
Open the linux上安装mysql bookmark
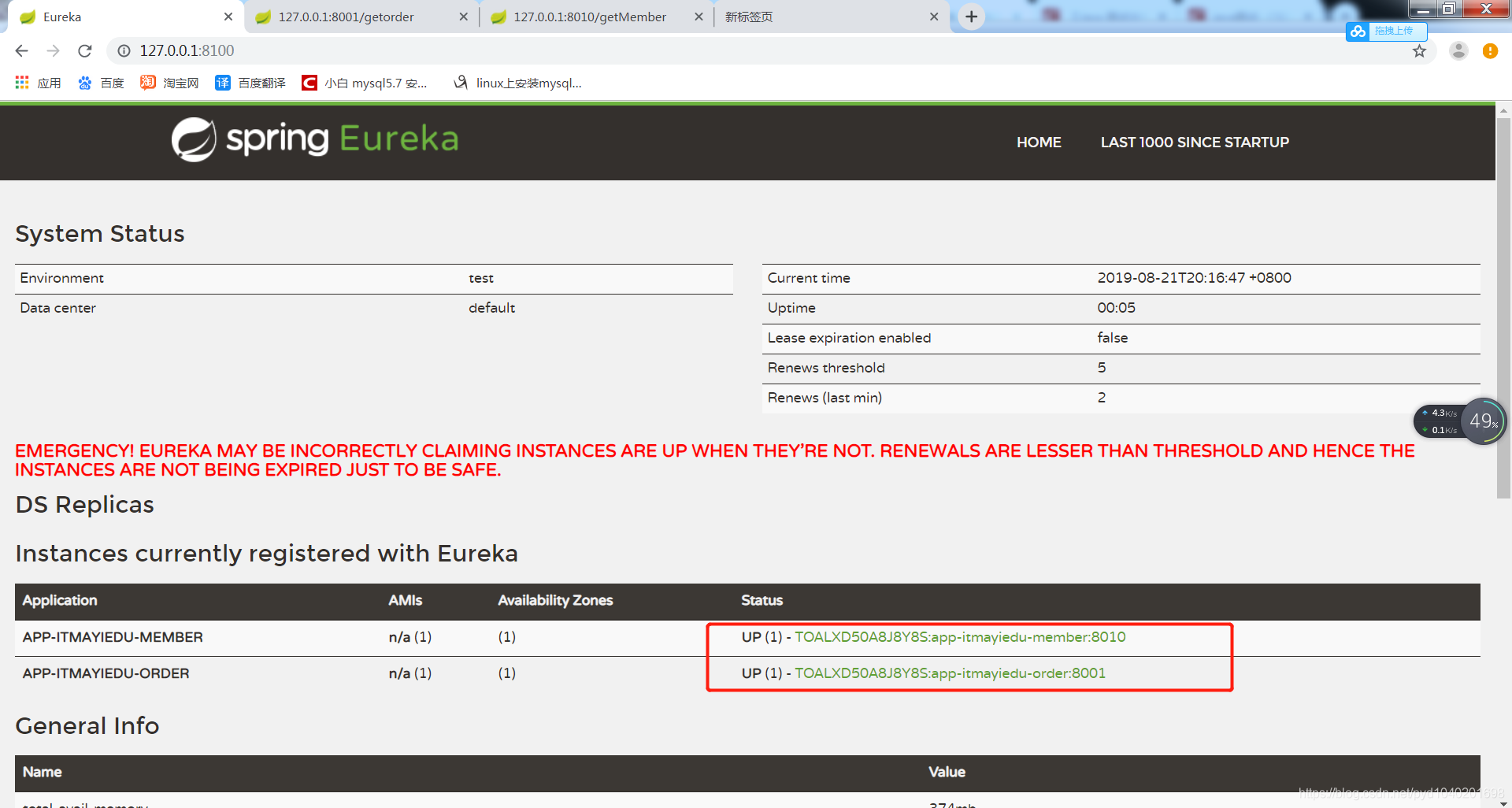[x=517, y=83]
